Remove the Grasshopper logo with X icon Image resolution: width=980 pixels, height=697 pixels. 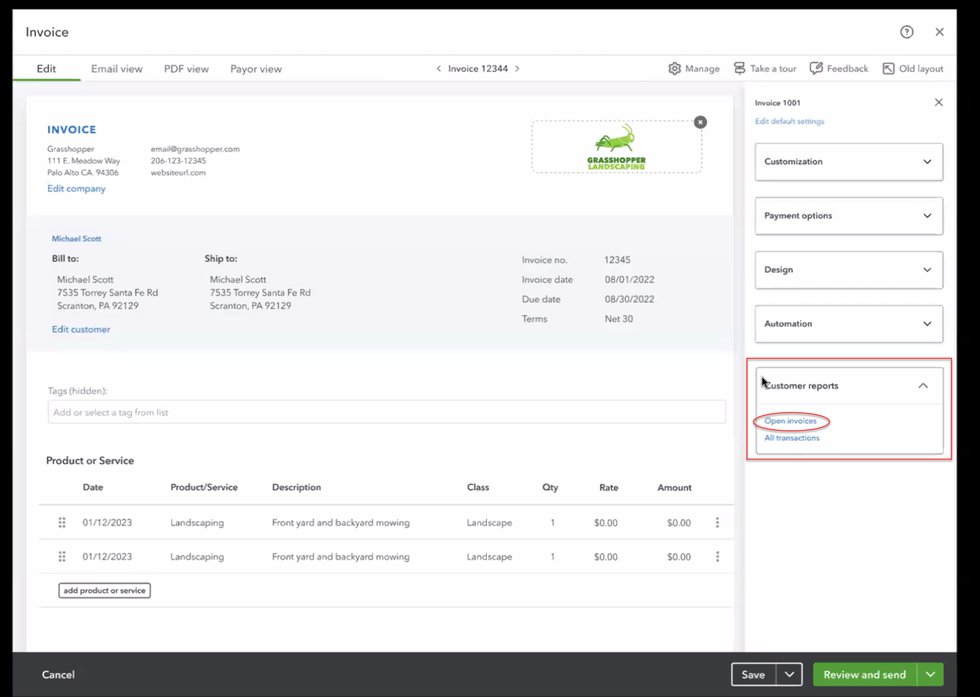tap(700, 122)
